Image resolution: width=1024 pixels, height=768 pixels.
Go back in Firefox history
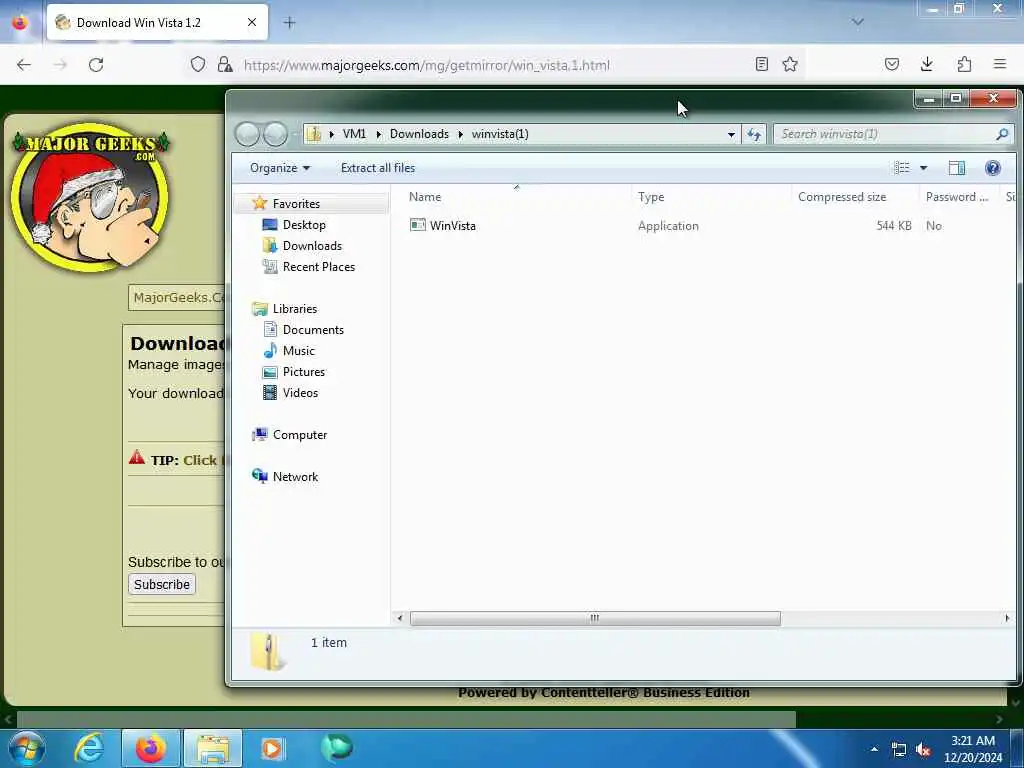[x=24, y=65]
